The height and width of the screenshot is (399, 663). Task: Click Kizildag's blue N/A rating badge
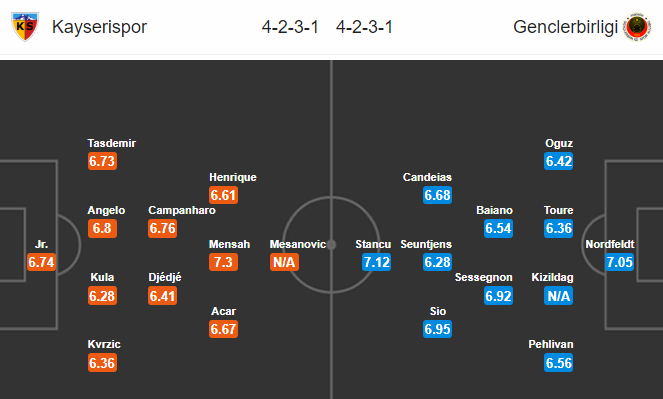tap(559, 296)
